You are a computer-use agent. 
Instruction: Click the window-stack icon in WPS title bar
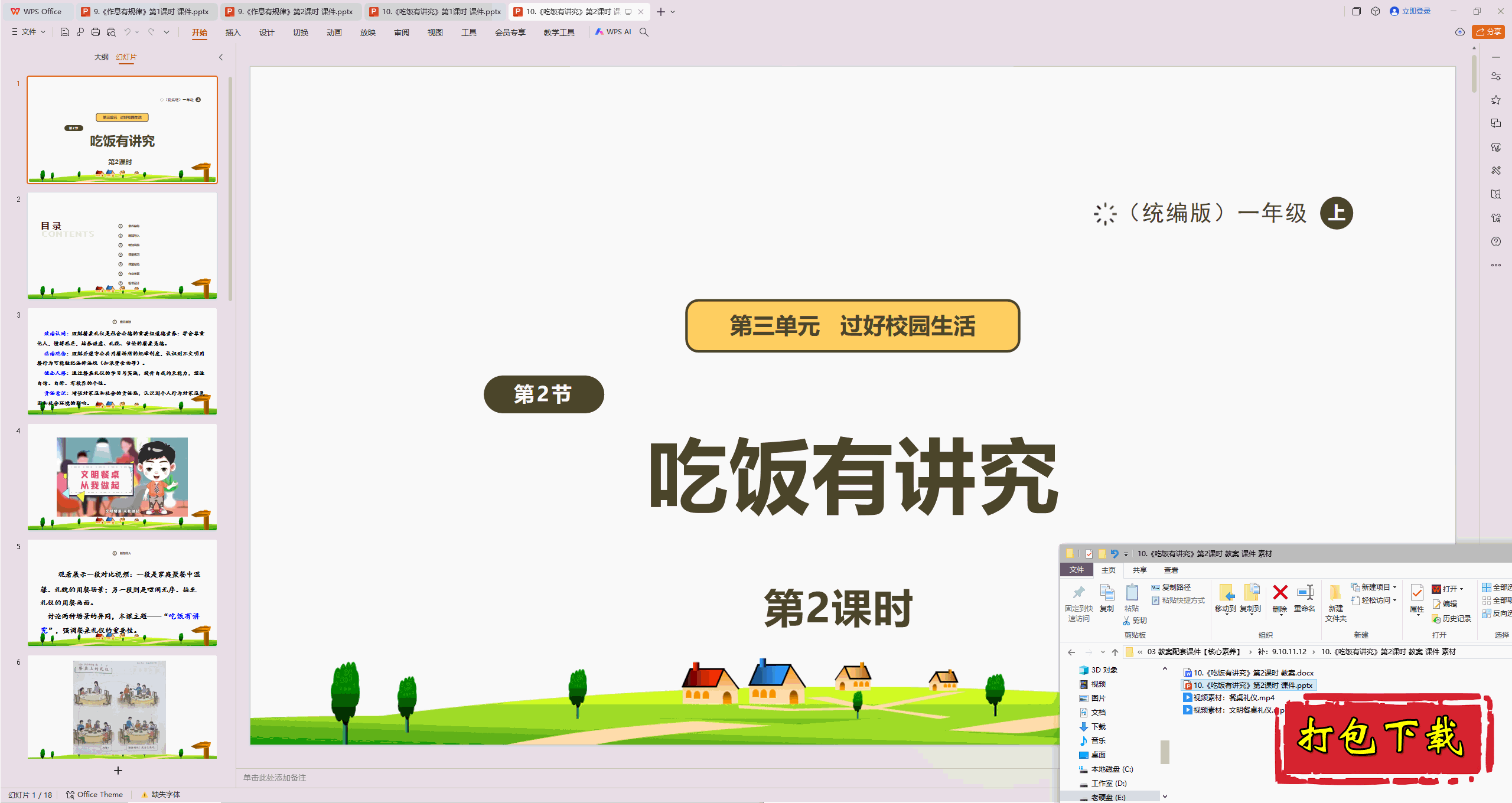1356,11
